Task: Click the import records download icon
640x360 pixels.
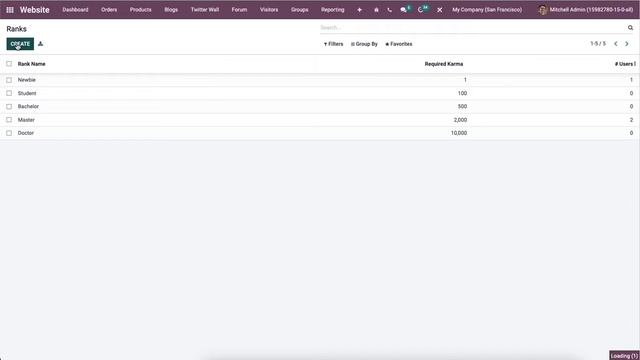Action: [40, 44]
